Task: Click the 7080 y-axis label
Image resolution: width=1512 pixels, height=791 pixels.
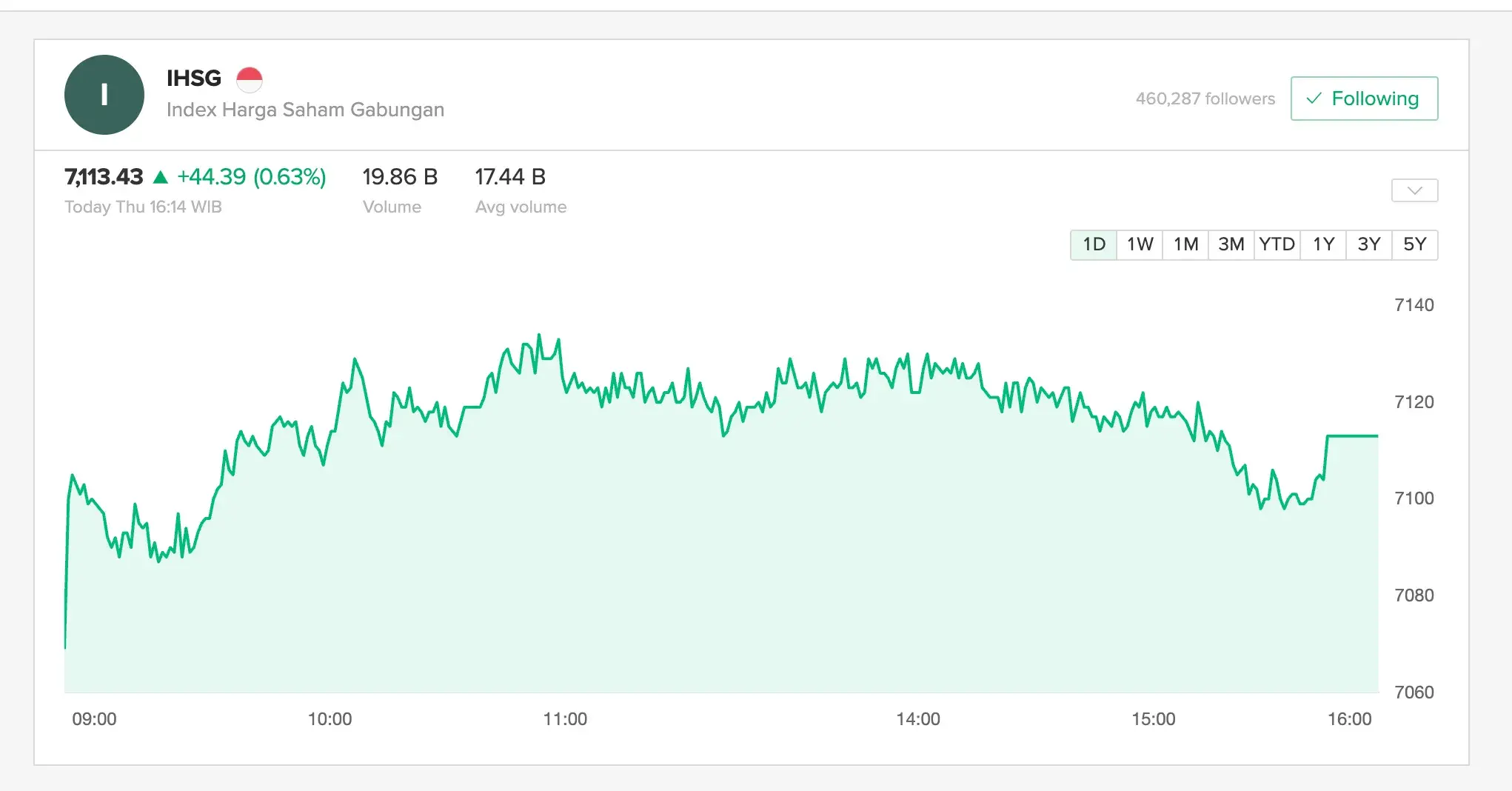Action: [1414, 595]
